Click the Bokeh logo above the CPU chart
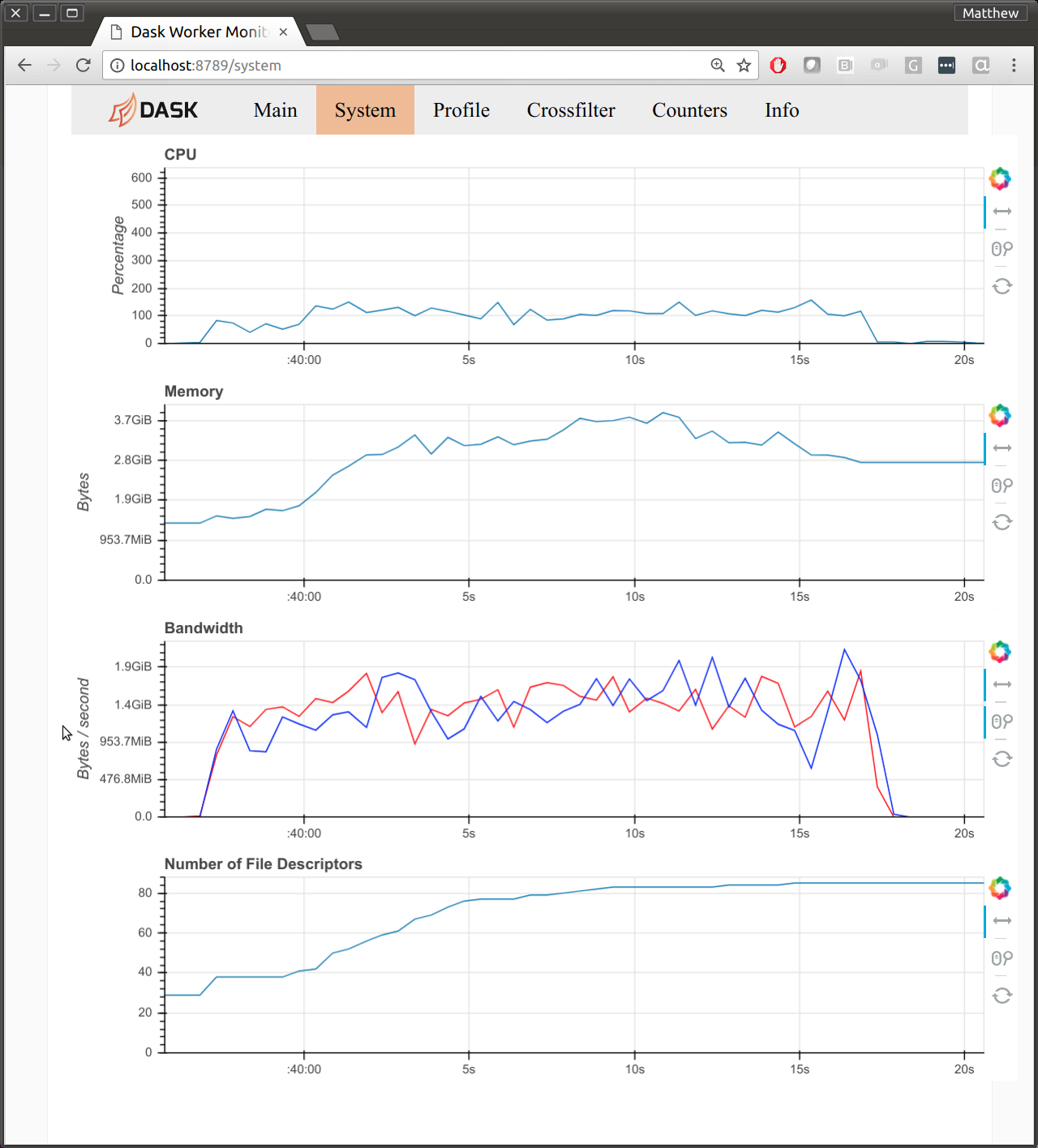Screen dimensions: 1038x1148 (x=1001, y=178)
